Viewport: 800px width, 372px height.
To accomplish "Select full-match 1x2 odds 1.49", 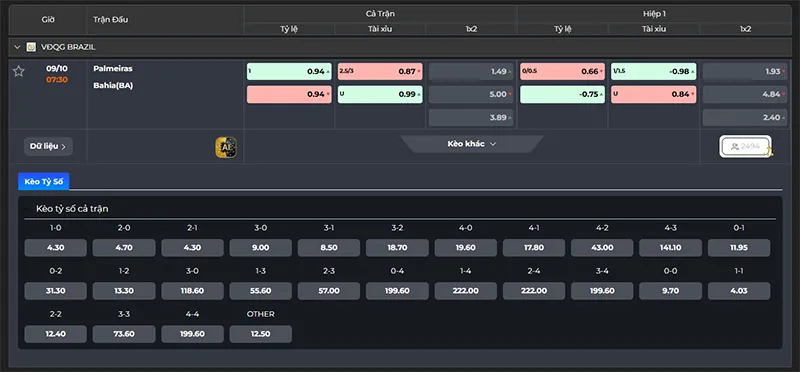I will [471, 71].
